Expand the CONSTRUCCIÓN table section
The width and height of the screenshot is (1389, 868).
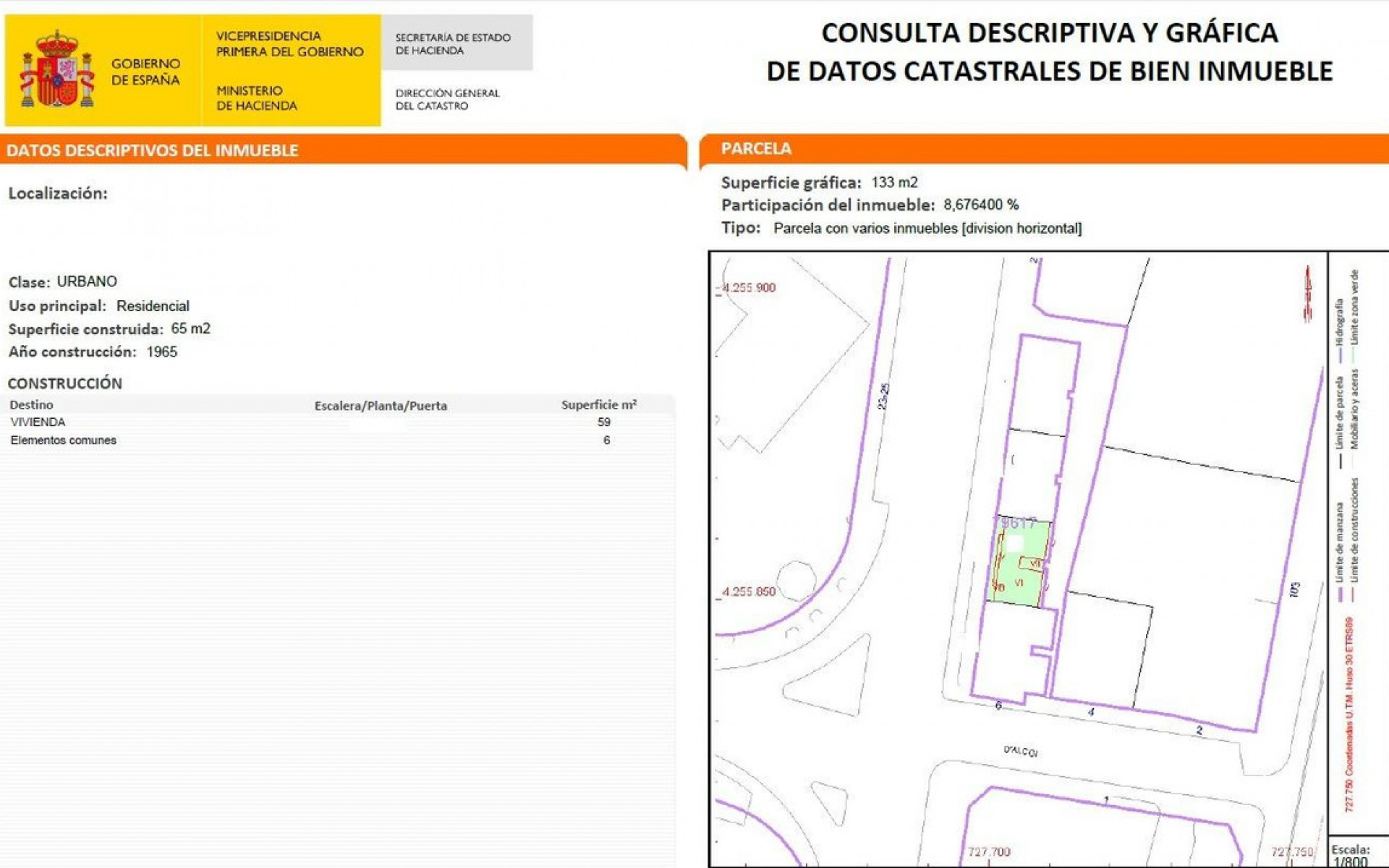[65, 383]
